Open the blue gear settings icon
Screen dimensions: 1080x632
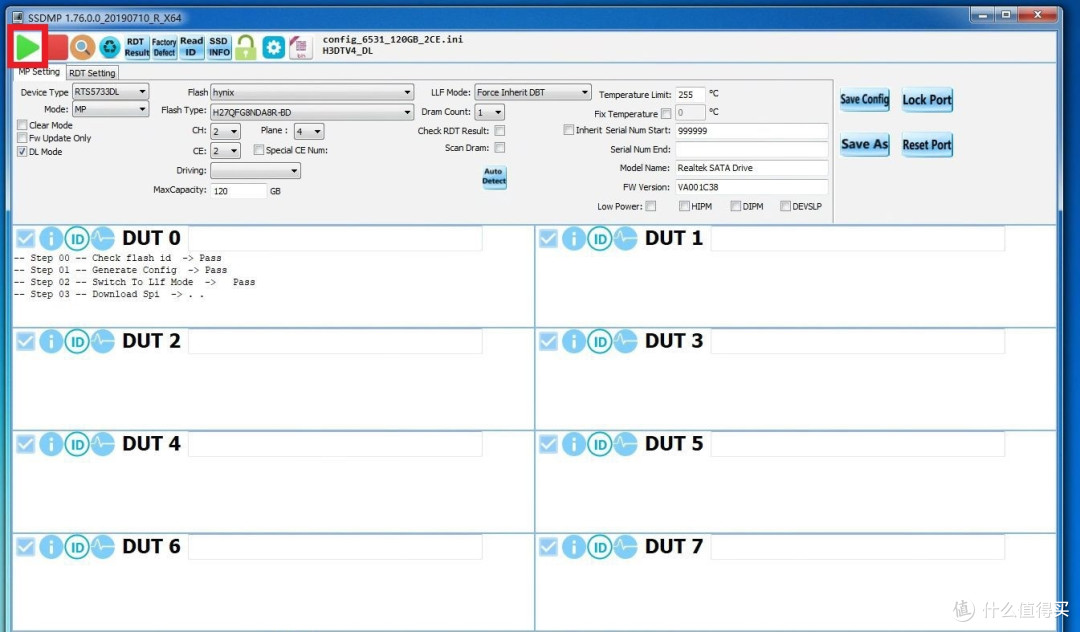click(x=273, y=47)
